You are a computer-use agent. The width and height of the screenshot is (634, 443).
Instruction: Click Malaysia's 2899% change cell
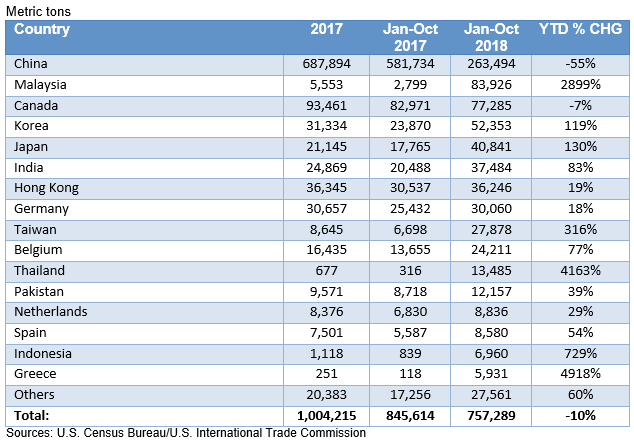[580, 85]
